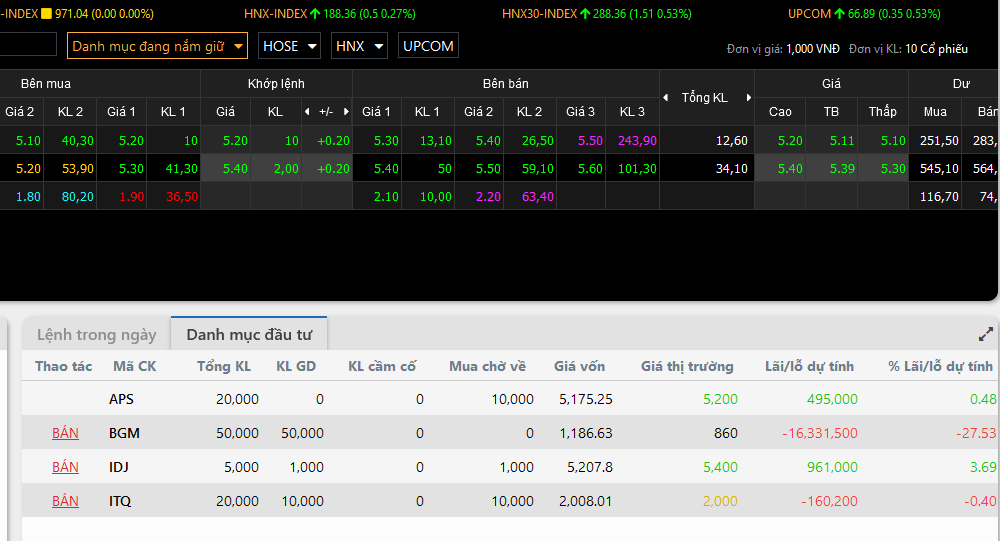Image resolution: width=1000 pixels, height=541 pixels.
Task: Click the 860 market price for BGM
Action: click(x=726, y=433)
